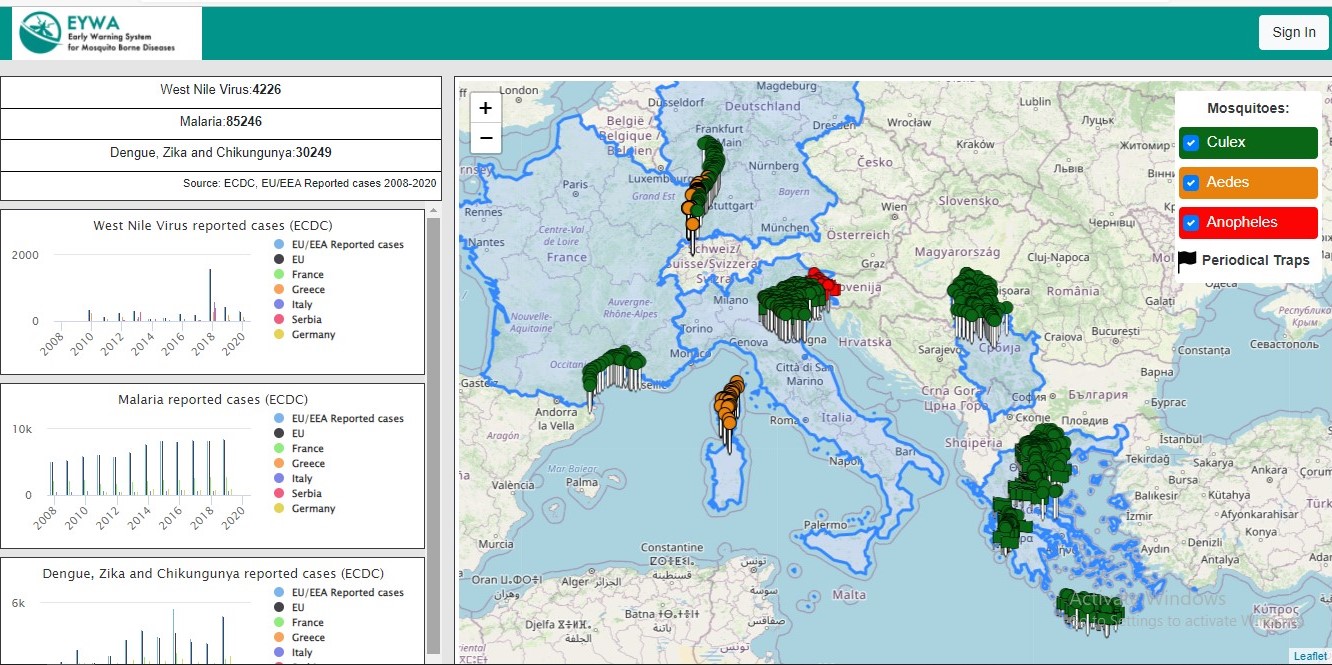Click the Malaria reported cases chart title
The width and height of the screenshot is (1332, 665).
(213, 400)
